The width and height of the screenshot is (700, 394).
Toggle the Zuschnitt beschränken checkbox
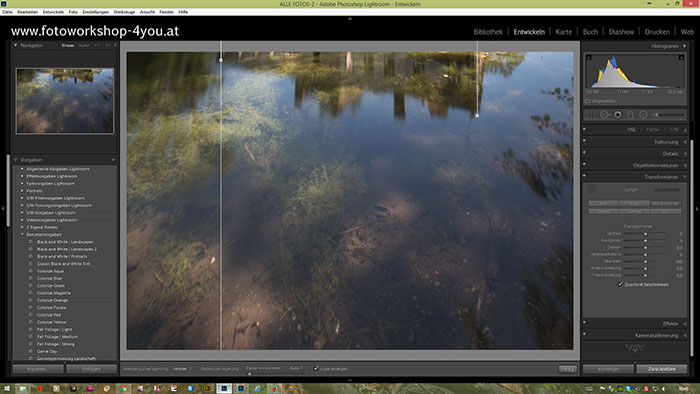coord(621,284)
